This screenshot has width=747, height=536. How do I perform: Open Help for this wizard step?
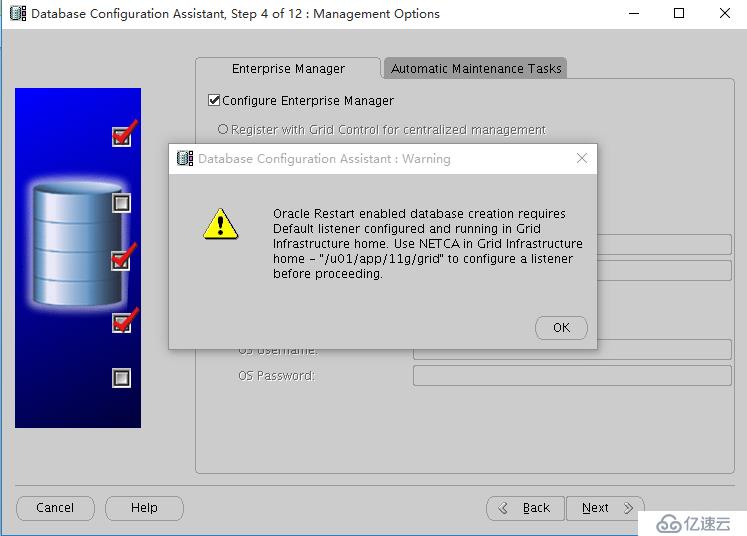(x=144, y=508)
